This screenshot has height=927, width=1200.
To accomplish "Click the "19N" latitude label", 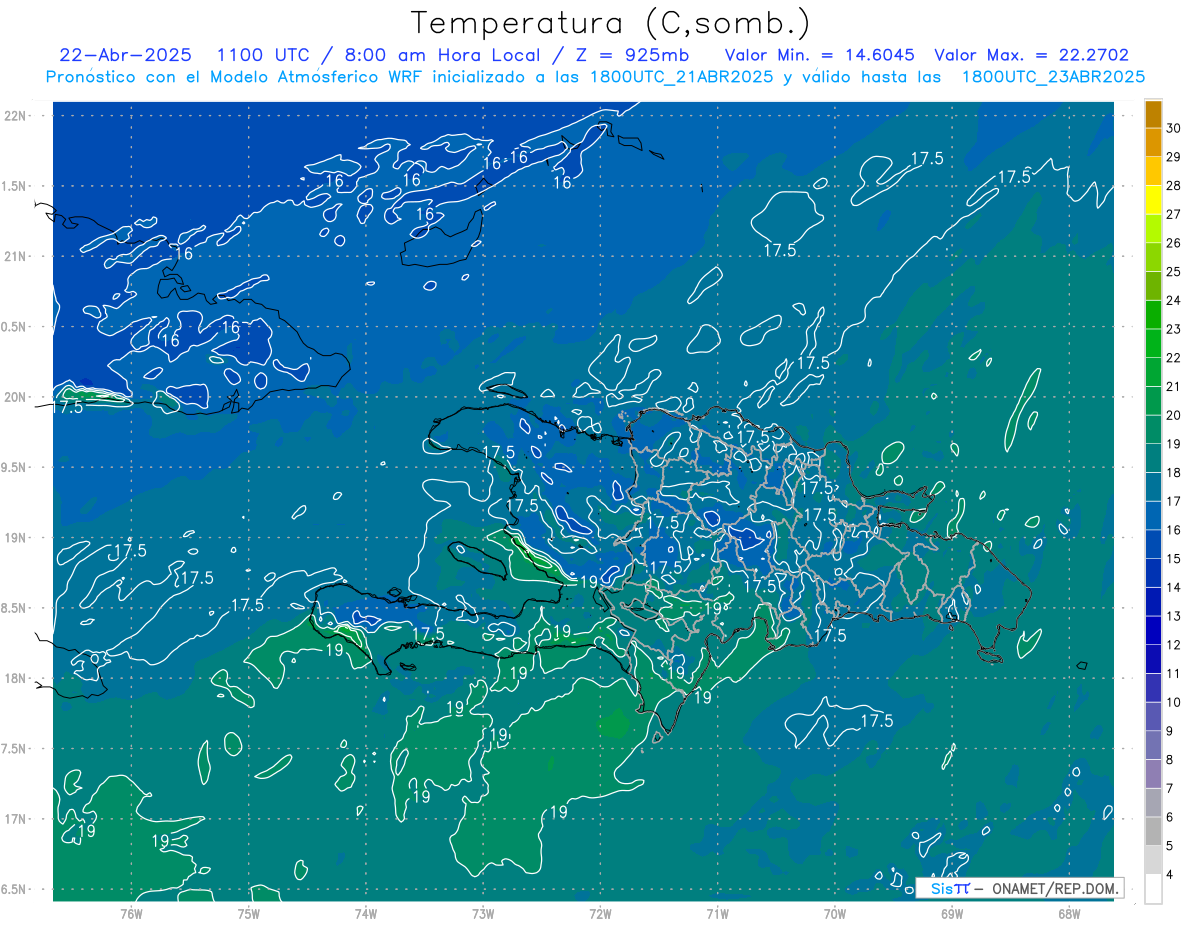I will [x=16, y=538].
